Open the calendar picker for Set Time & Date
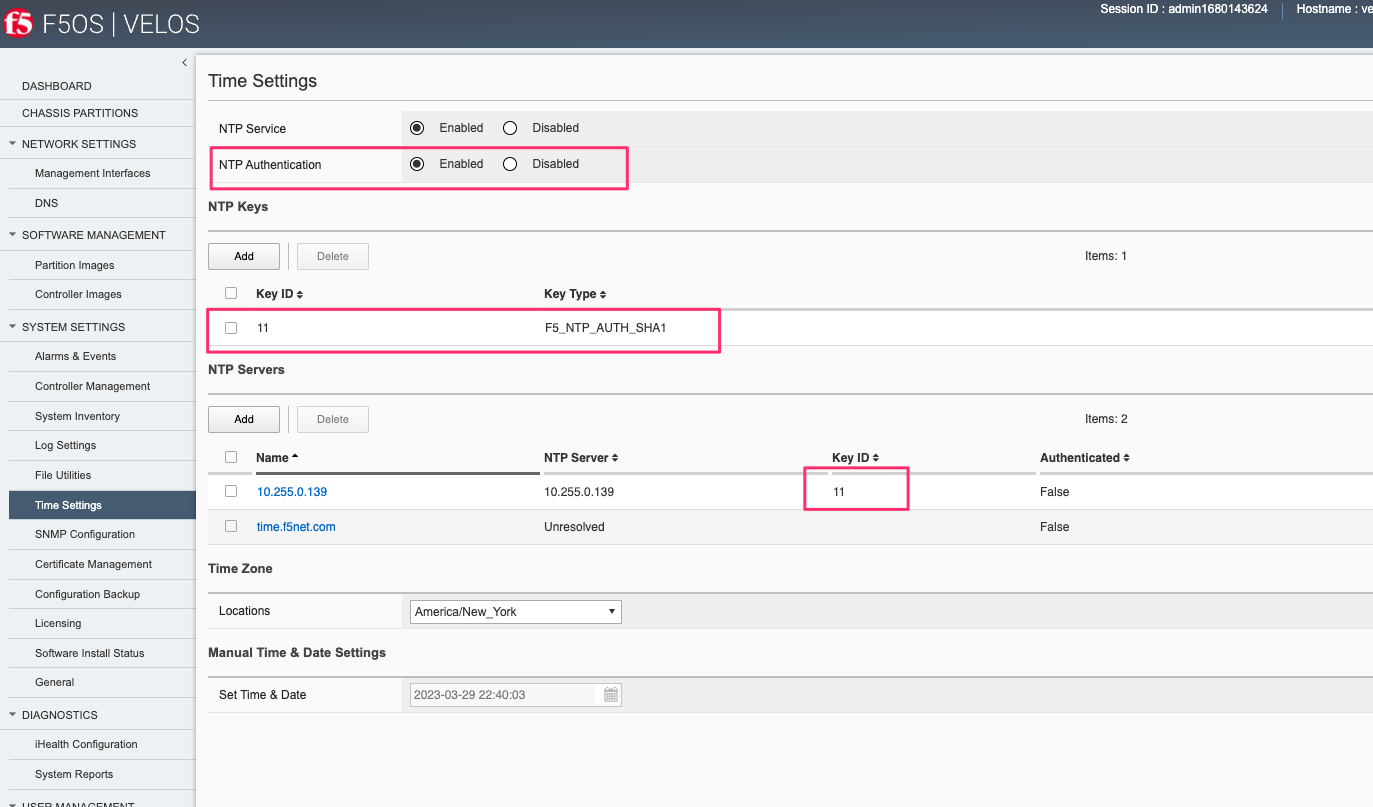 tap(611, 695)
